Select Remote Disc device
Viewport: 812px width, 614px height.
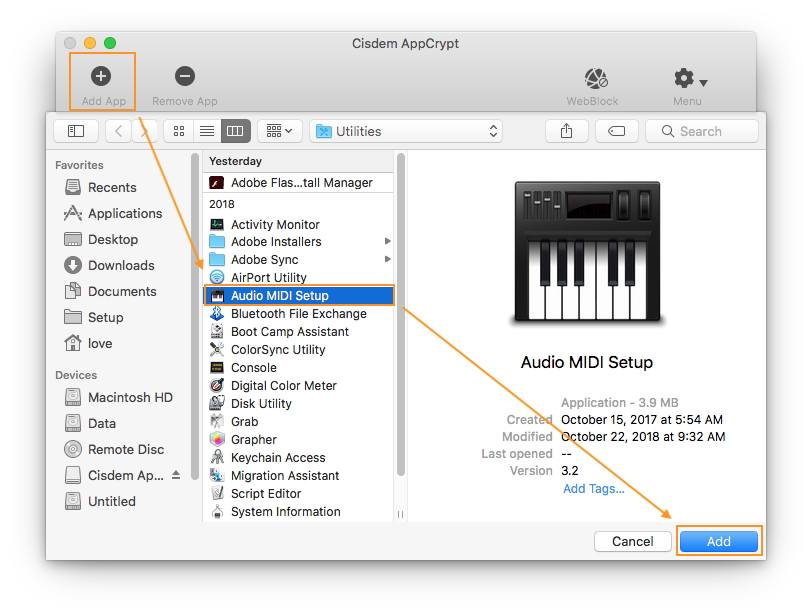click(114, 449)
